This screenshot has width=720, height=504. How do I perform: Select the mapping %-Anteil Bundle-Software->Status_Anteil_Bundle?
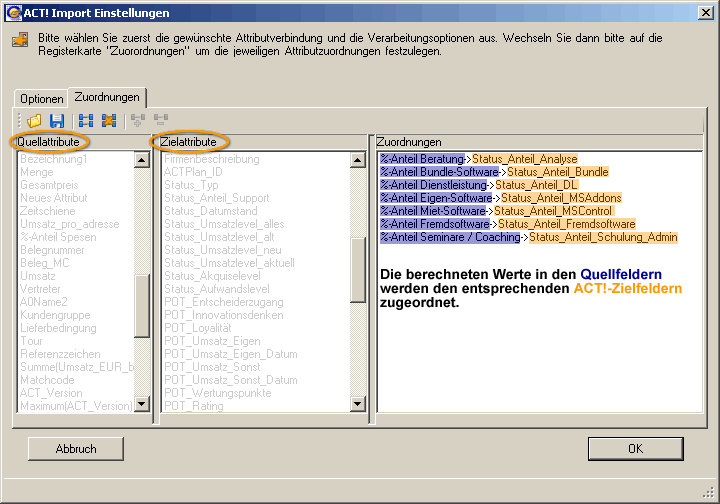[x=494, y=172]
